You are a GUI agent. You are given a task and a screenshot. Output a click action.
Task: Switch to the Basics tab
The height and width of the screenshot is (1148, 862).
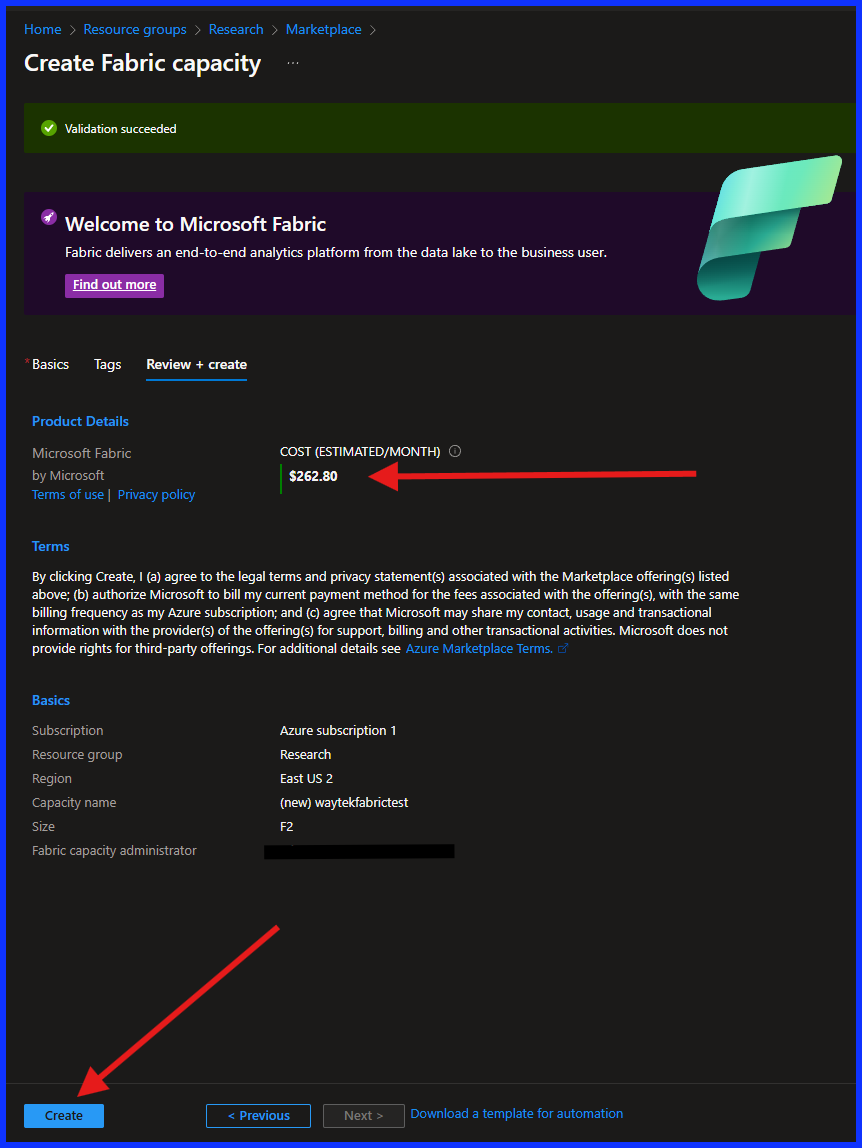click(50, 364)
